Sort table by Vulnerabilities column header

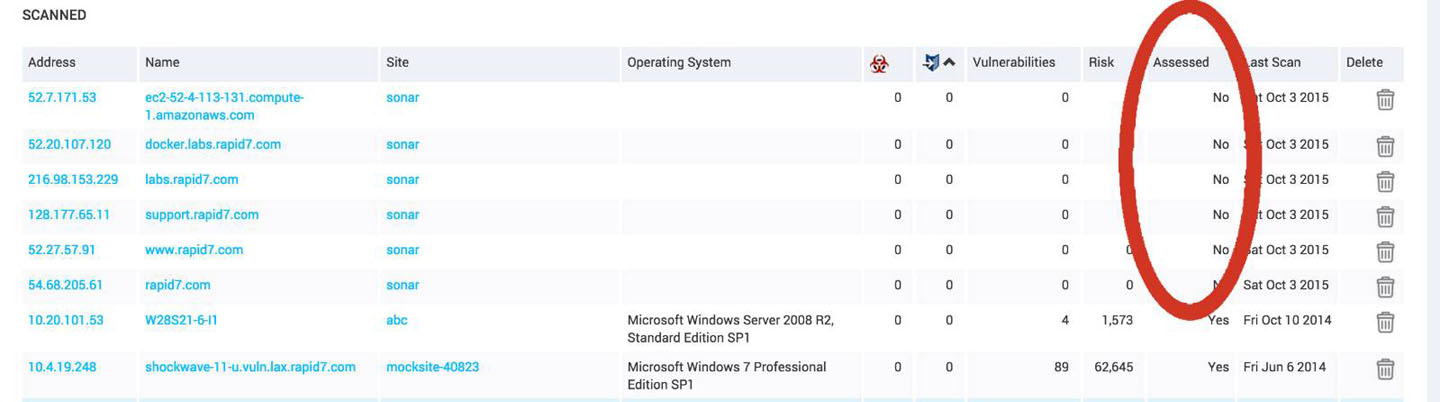pos(1013,62)
